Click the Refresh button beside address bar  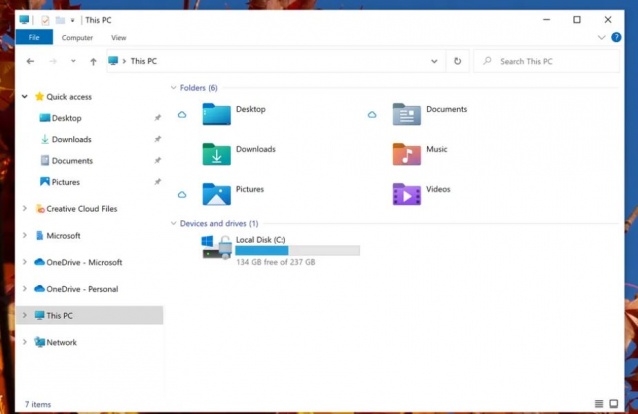458,61
